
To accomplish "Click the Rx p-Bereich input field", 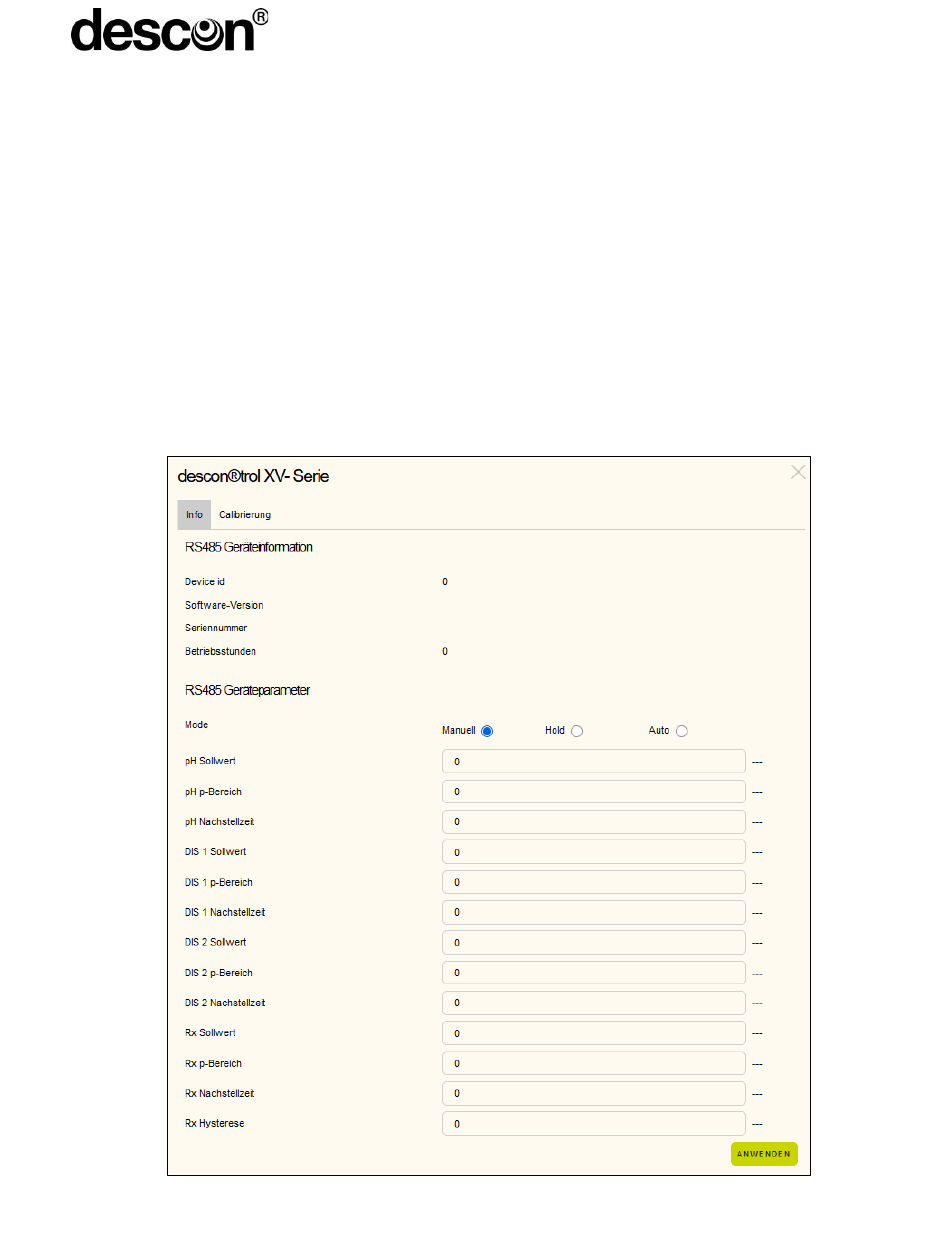I will 594,1063.
